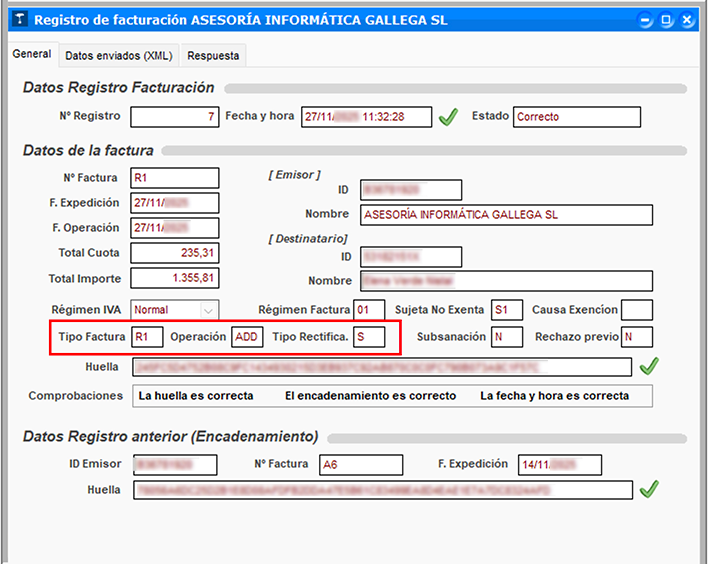Viewport: 708px width, 564px height.
Task: Minimize the Registro de facturación window
Action: (x=646, y=20)
